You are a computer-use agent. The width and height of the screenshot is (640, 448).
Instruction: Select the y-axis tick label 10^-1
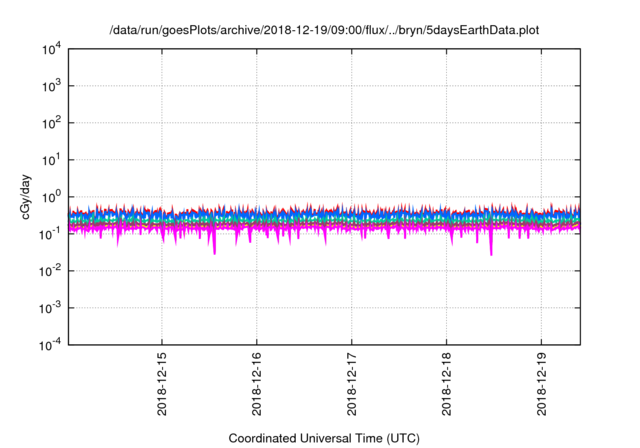tap(50, 234)
